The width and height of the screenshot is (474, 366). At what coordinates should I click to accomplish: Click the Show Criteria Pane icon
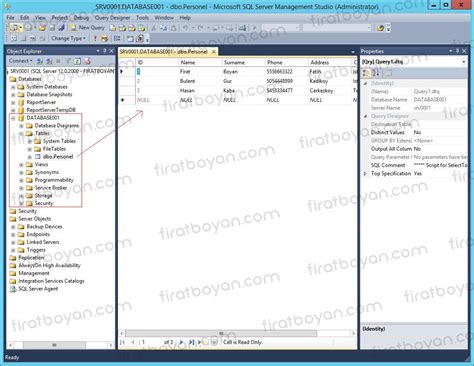pos(23,39)
